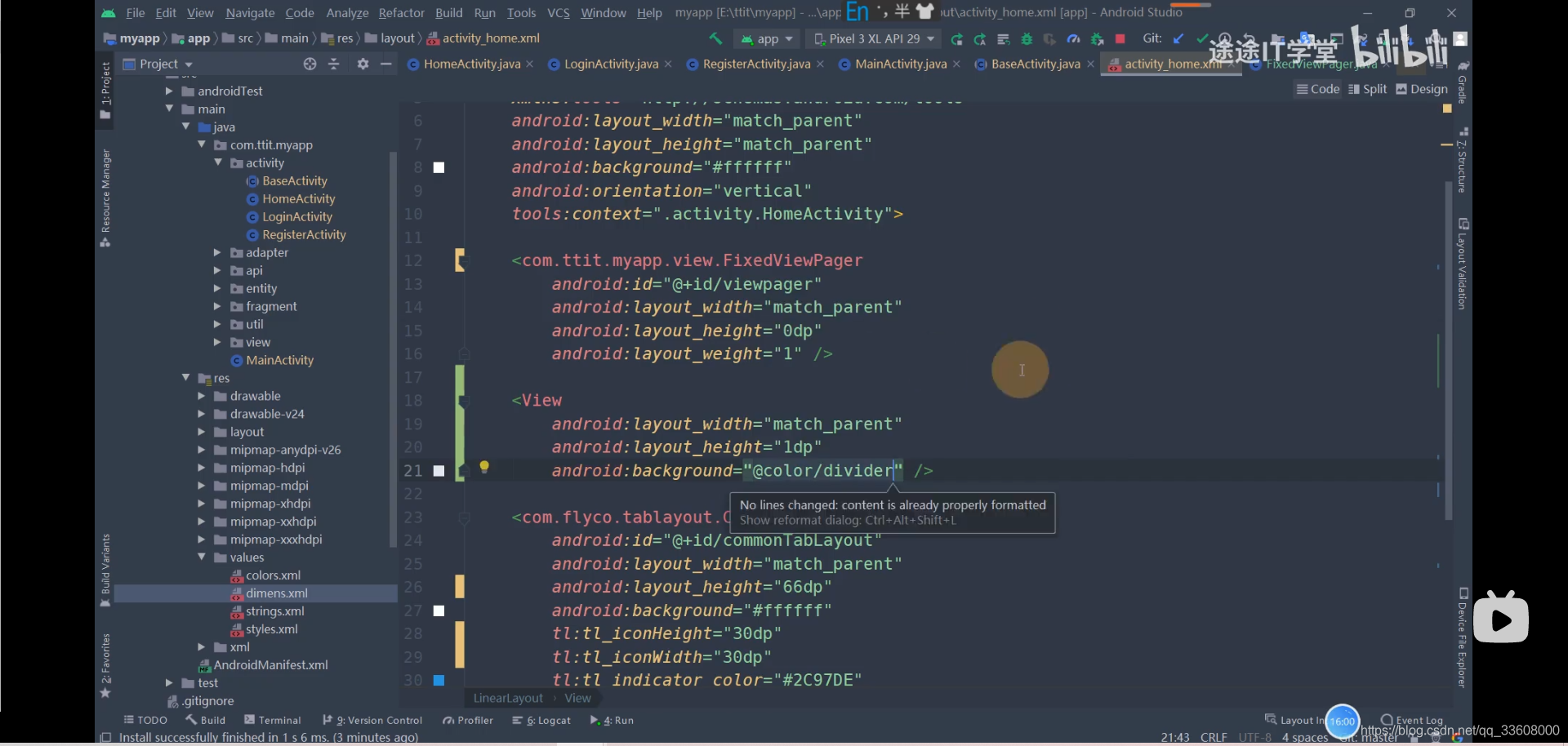Expand the drawable folder
Image resolution: width=1568 pixels, height=746 pixels.
[x=201, y=396]
